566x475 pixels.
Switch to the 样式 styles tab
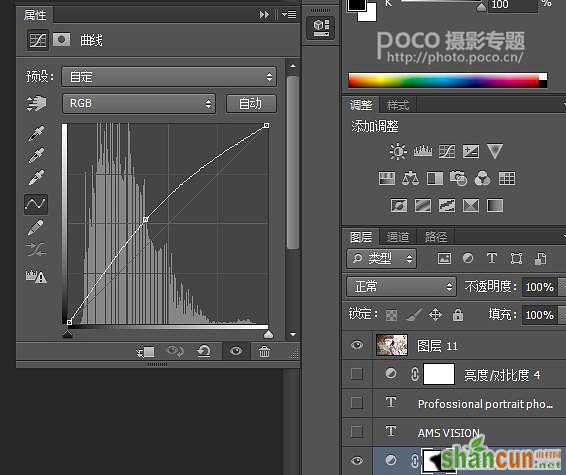[x=397, y=105]
